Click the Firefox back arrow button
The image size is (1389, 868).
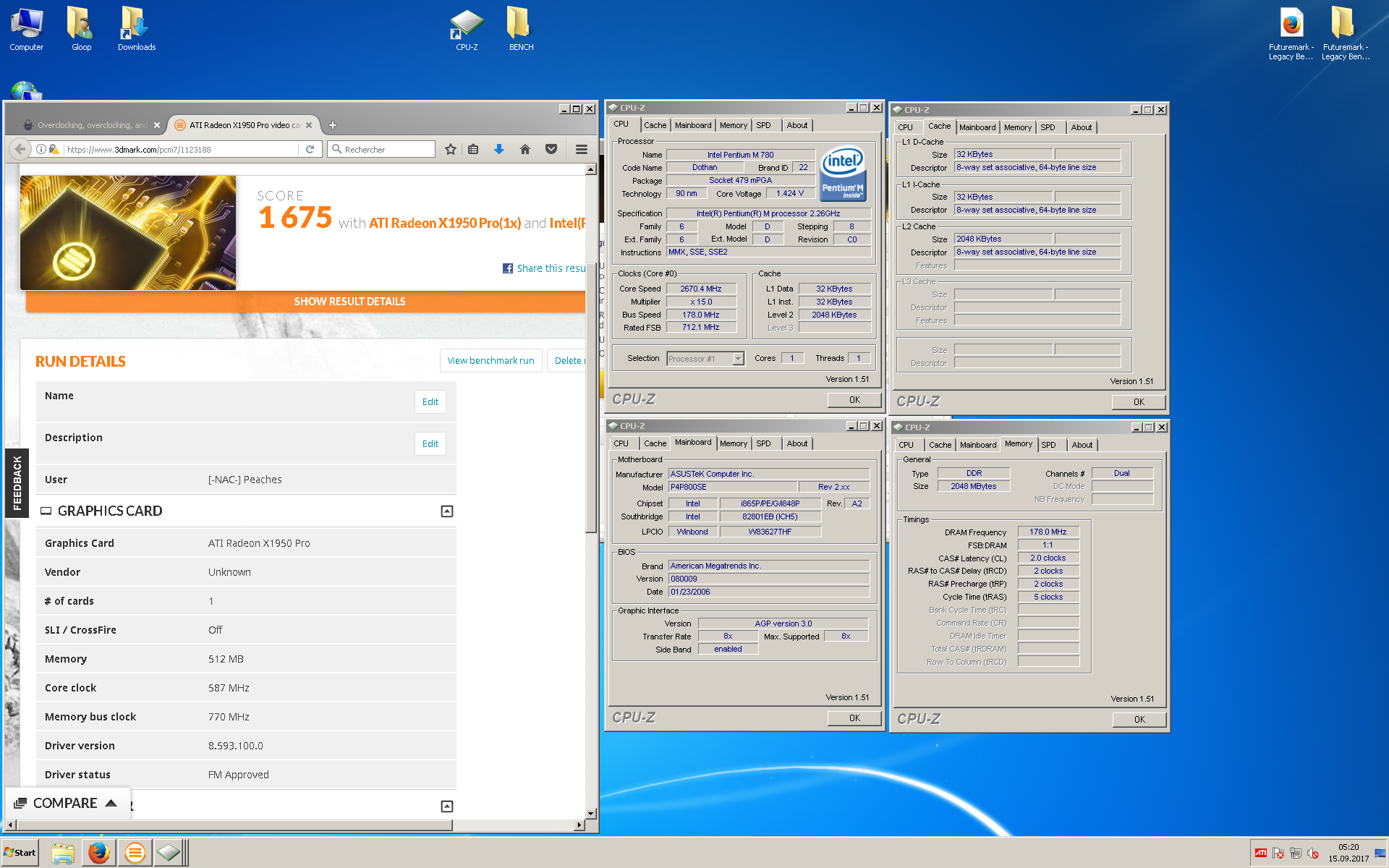coord(20,149)
